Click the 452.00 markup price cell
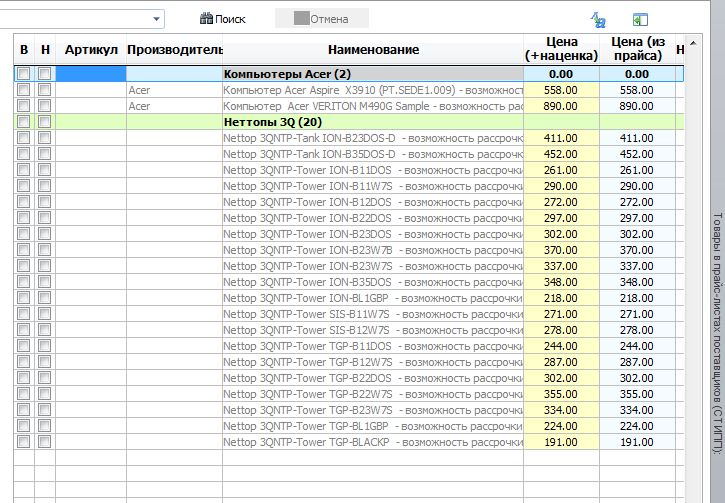 [561, 154]
